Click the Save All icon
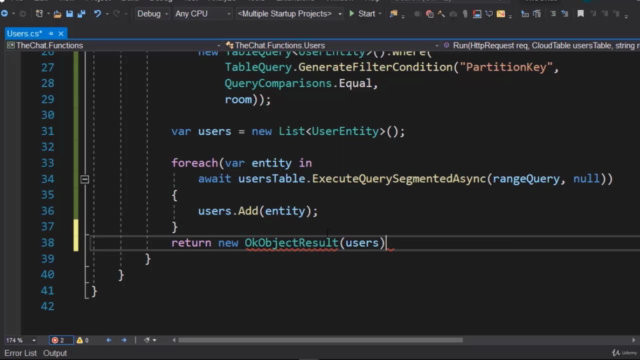This screenshot has width=640, height=360. [82, 14]
